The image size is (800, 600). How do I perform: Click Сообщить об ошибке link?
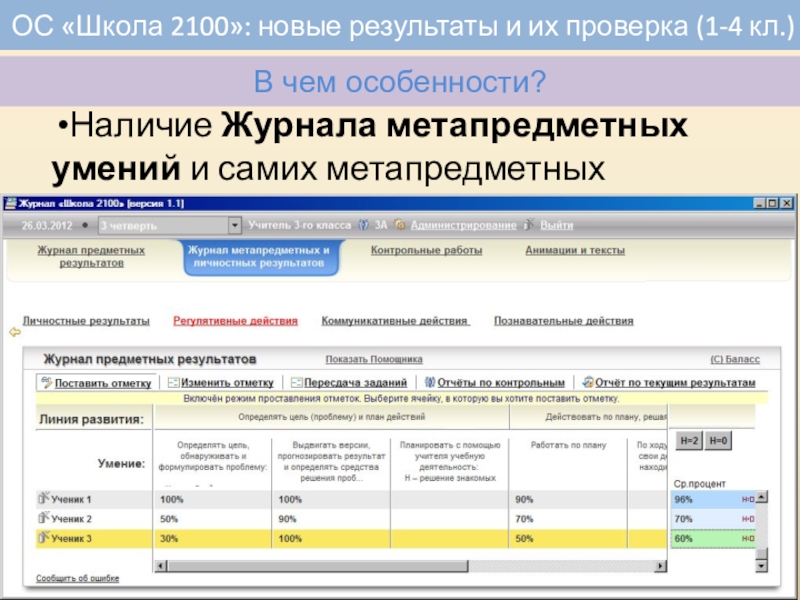point(78,578)
